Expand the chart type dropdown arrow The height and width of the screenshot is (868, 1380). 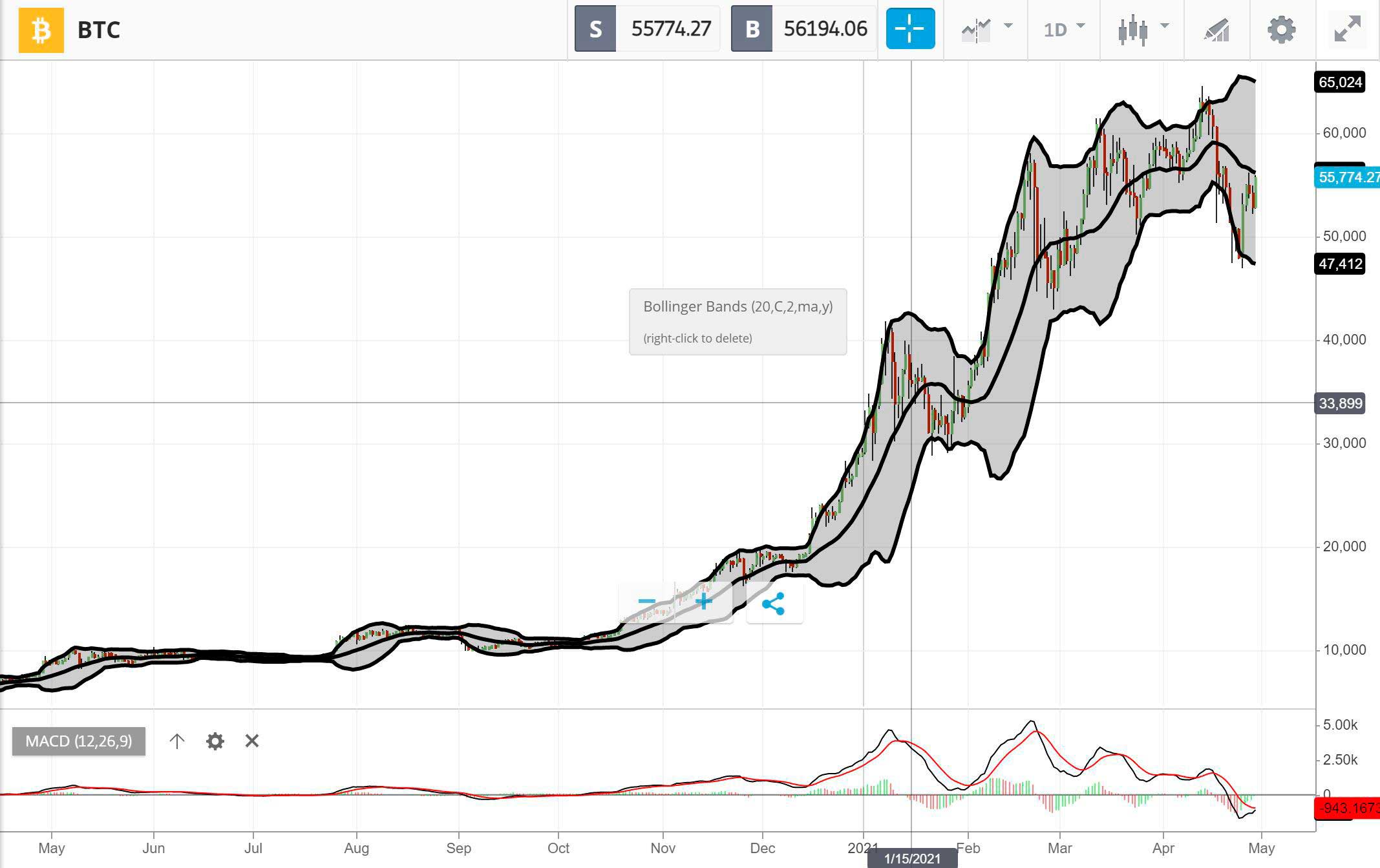[1165, 26]
